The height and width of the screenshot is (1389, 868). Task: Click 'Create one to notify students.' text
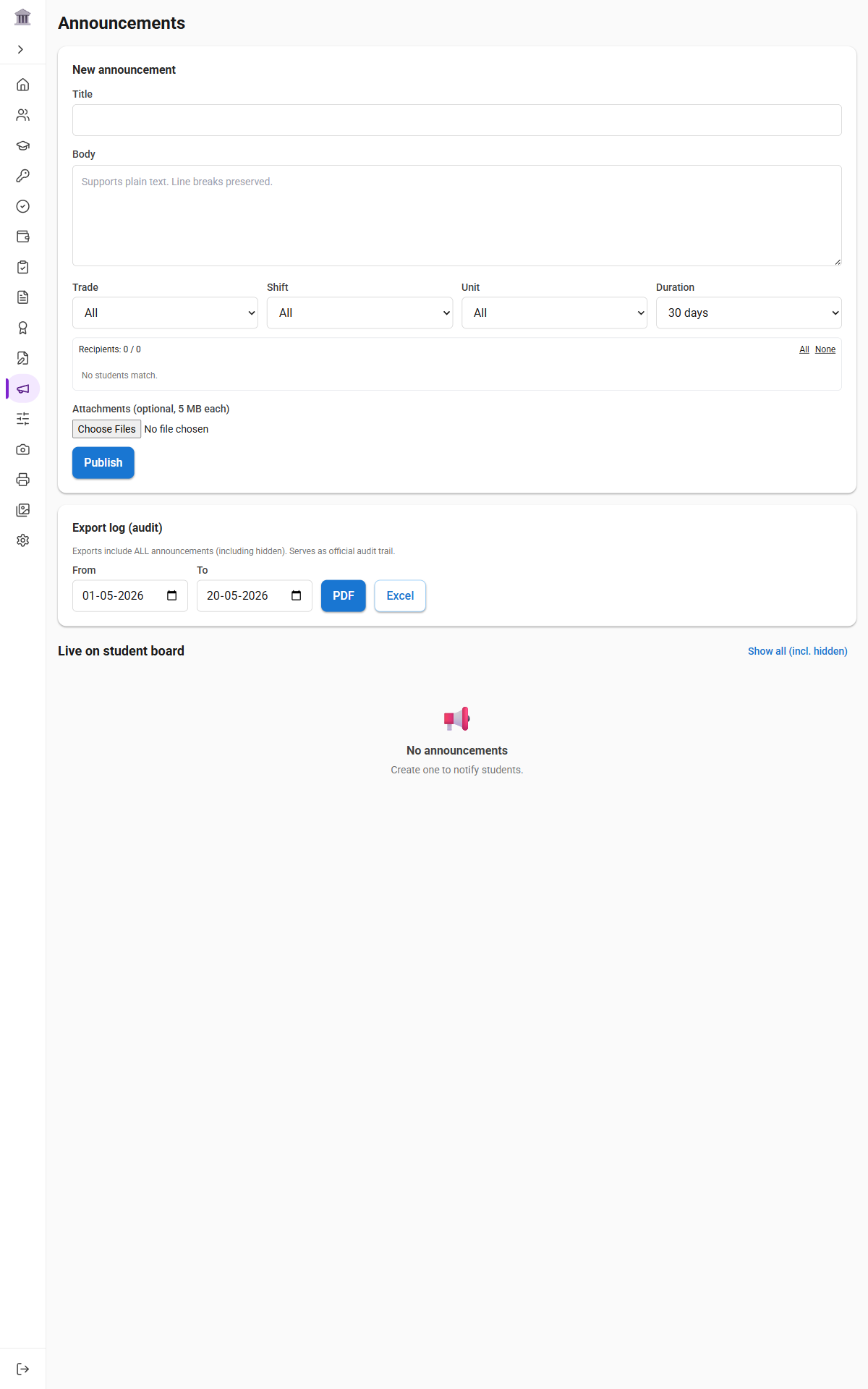[457, 770]
